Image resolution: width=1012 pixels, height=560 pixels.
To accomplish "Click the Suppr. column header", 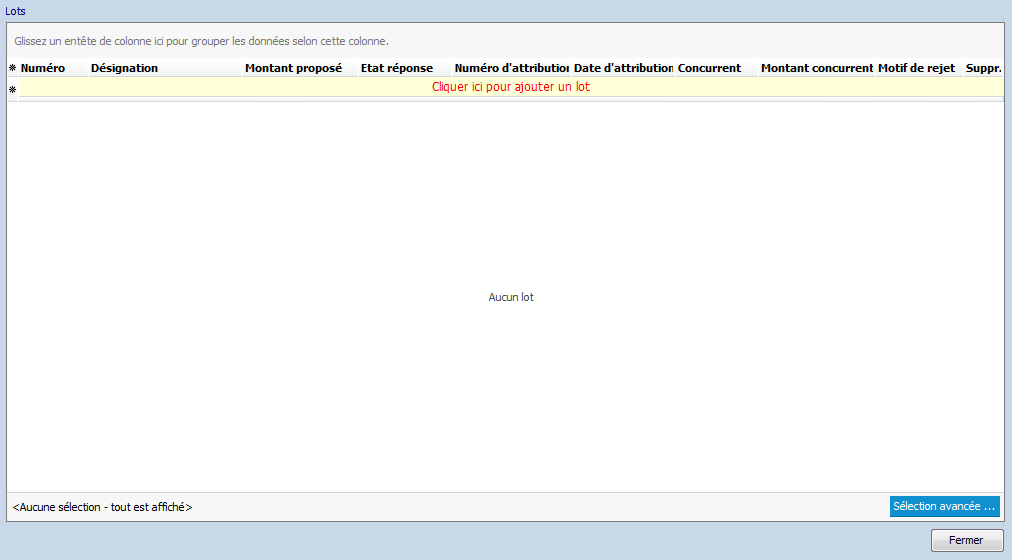I will (984, 68).
